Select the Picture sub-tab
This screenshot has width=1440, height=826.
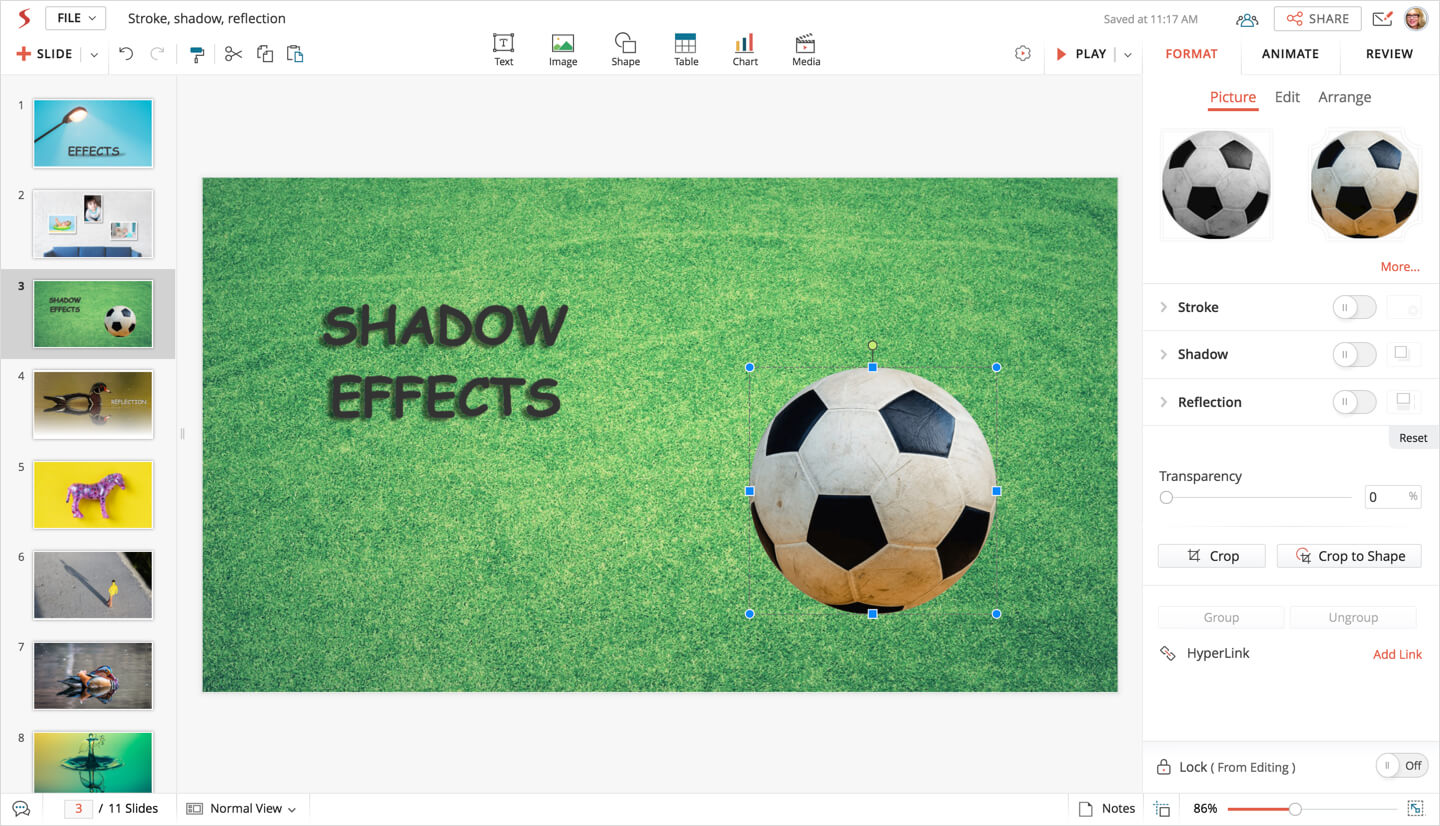click(x=1233, y=97)
